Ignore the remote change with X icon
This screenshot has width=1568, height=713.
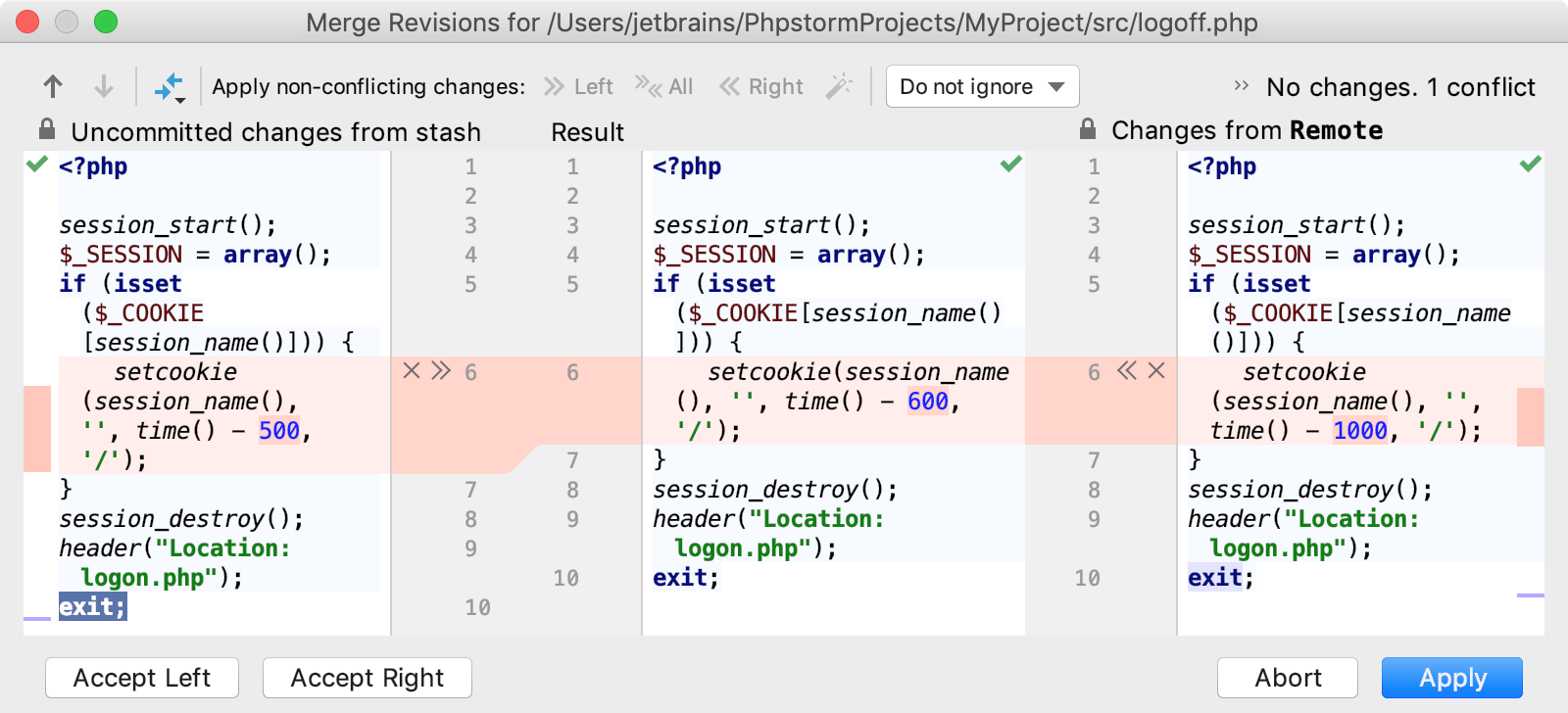(1156, 371)
